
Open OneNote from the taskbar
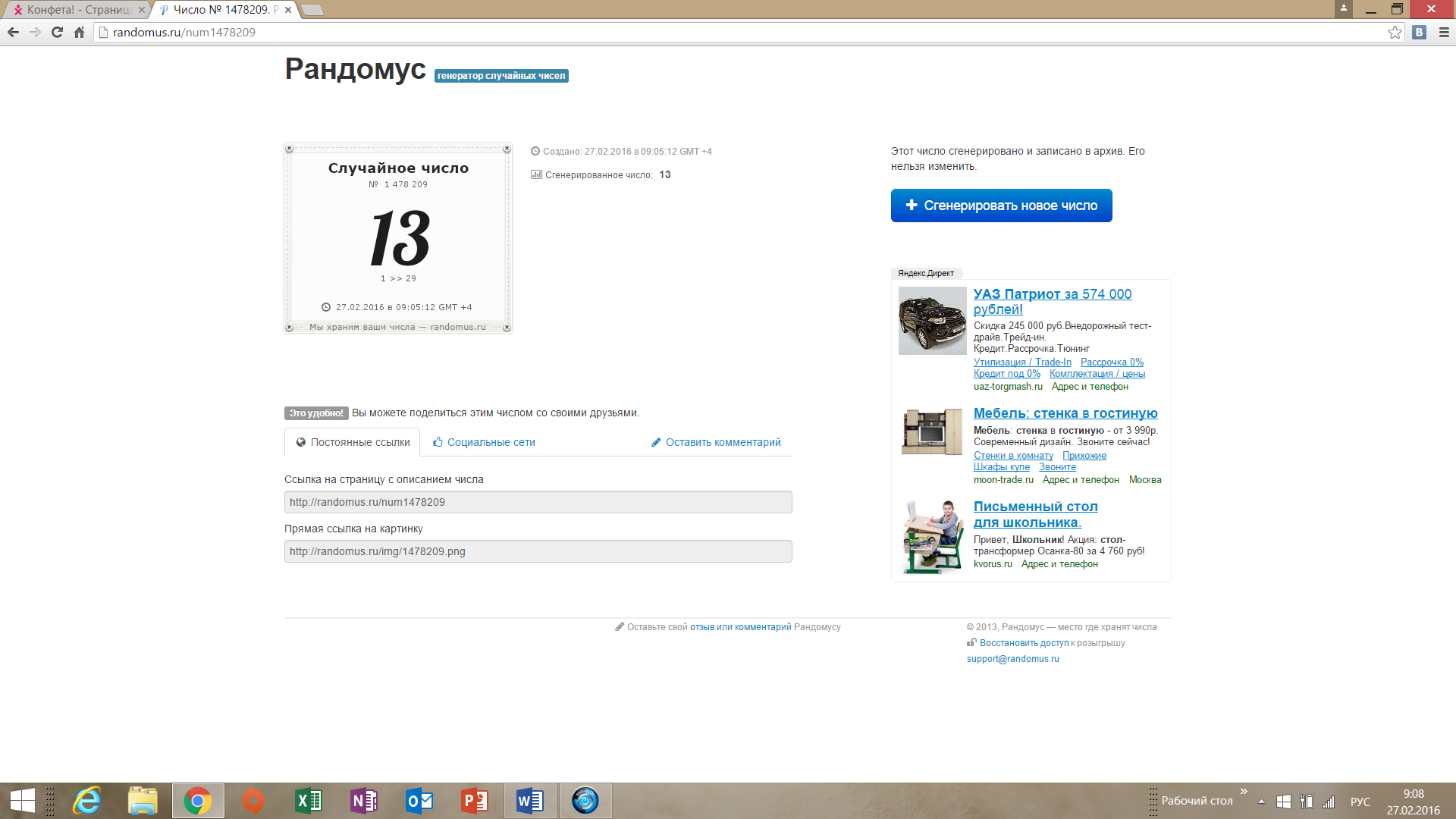click(x=364, y=801)
